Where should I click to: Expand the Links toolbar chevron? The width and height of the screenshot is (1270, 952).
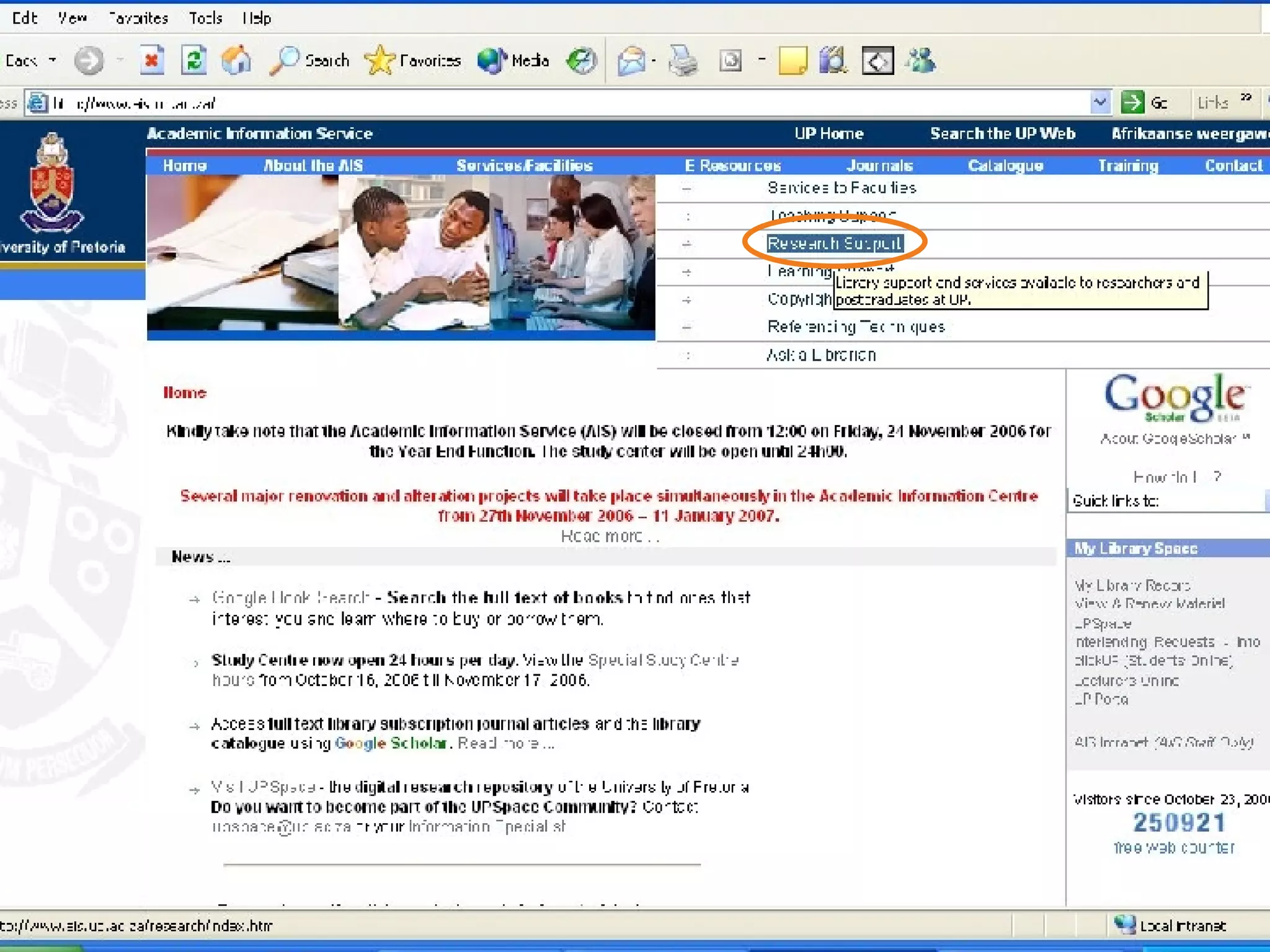click(1246, 99)
